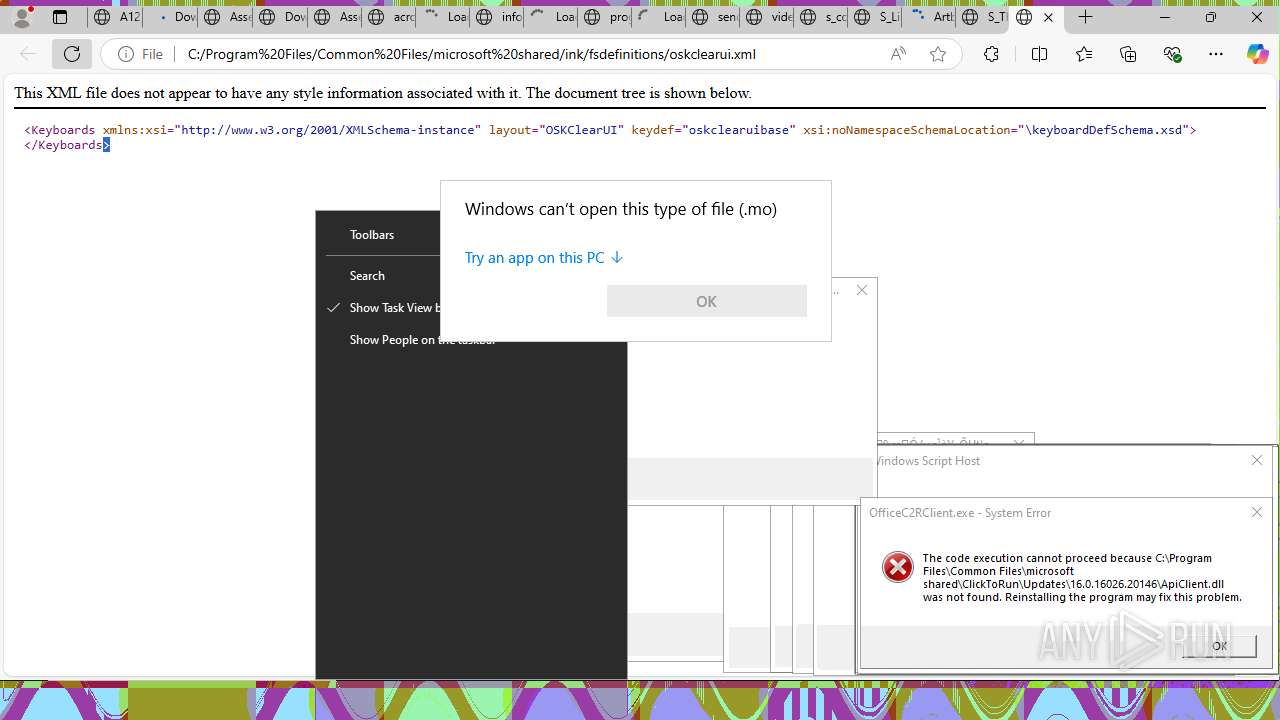The width and height of the screenshot is (1280, 720).
Task: Open Browser essentials heart icon
Action: tap(1172, 54)
